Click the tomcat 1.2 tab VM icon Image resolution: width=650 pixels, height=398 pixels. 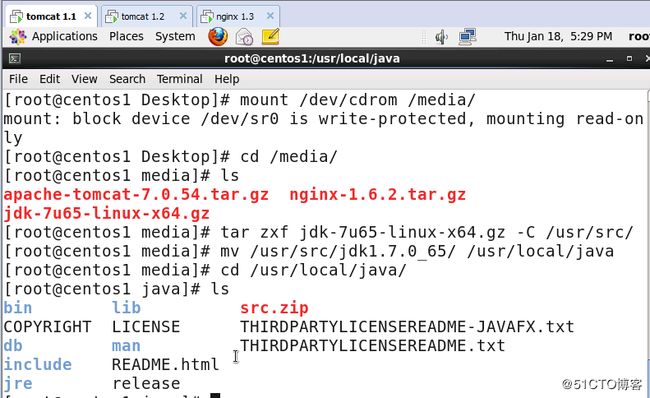112,17
